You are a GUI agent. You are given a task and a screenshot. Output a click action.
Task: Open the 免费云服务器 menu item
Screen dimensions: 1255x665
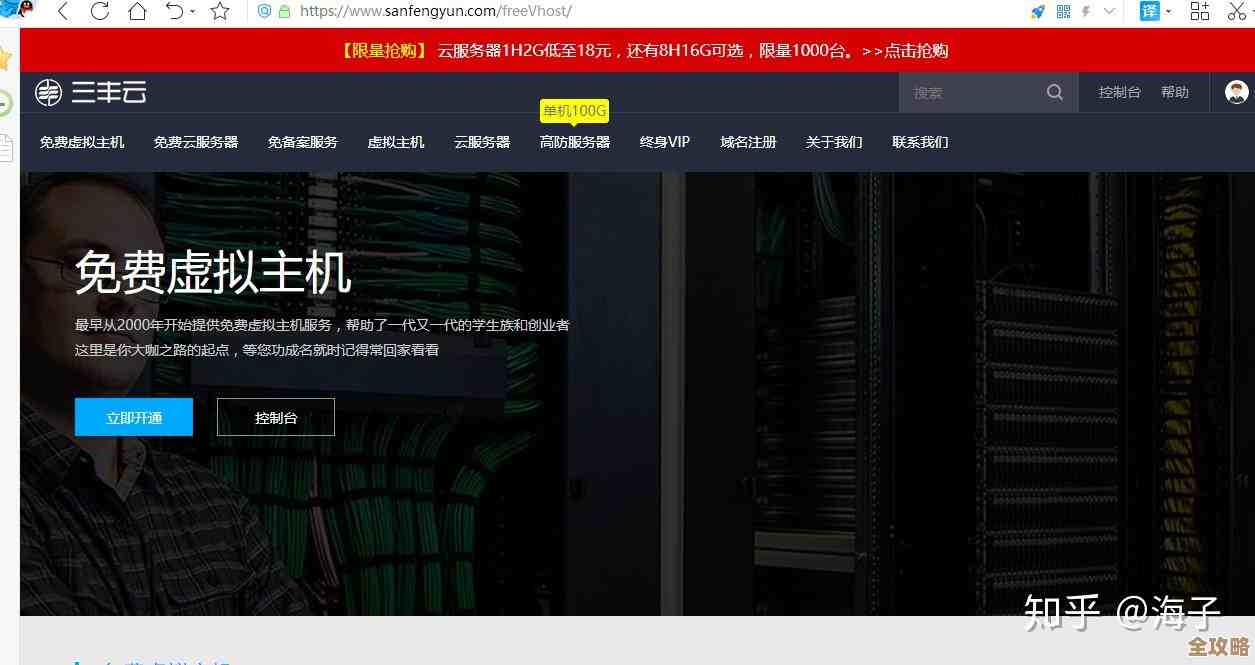pyautogui.click(x=195, y=142)
